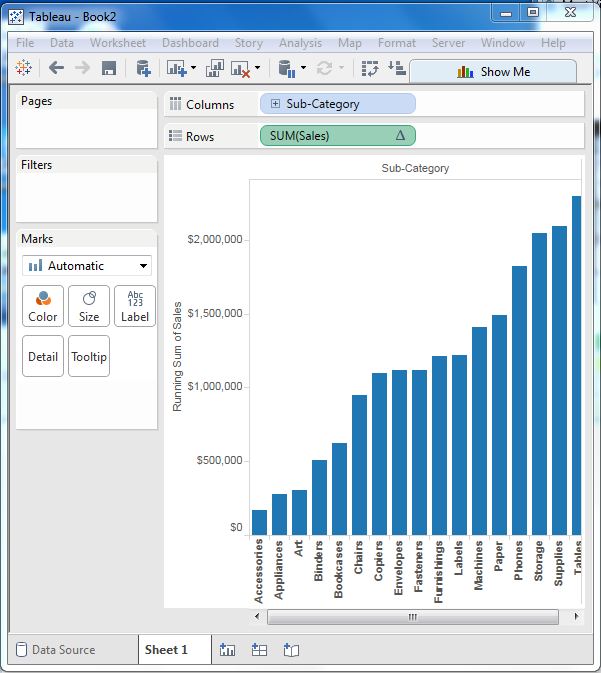Click the new worksheet tab icon

pyautogui.click(x=227, y=650)
